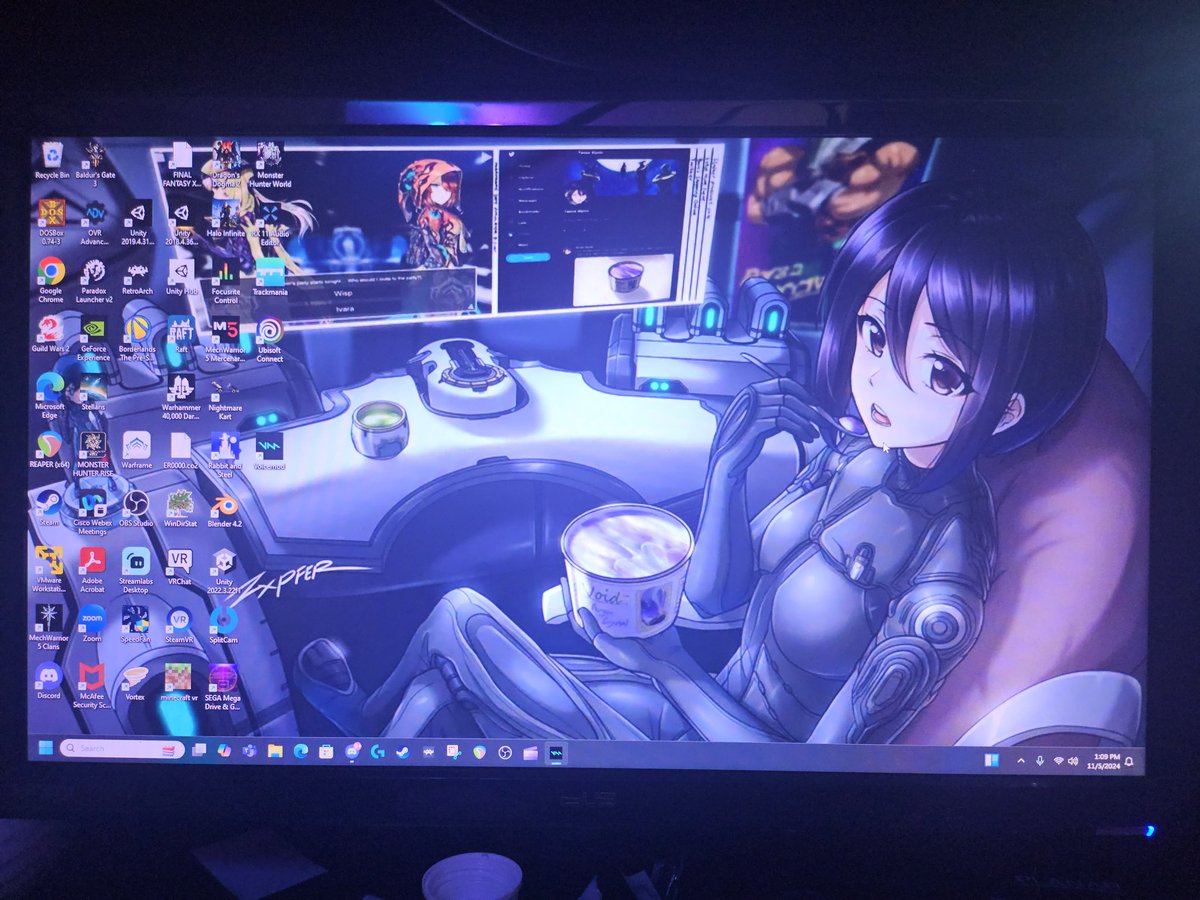
Task: Open Microsoft Edge desktop shortcut
Action: tap(49, 395)
